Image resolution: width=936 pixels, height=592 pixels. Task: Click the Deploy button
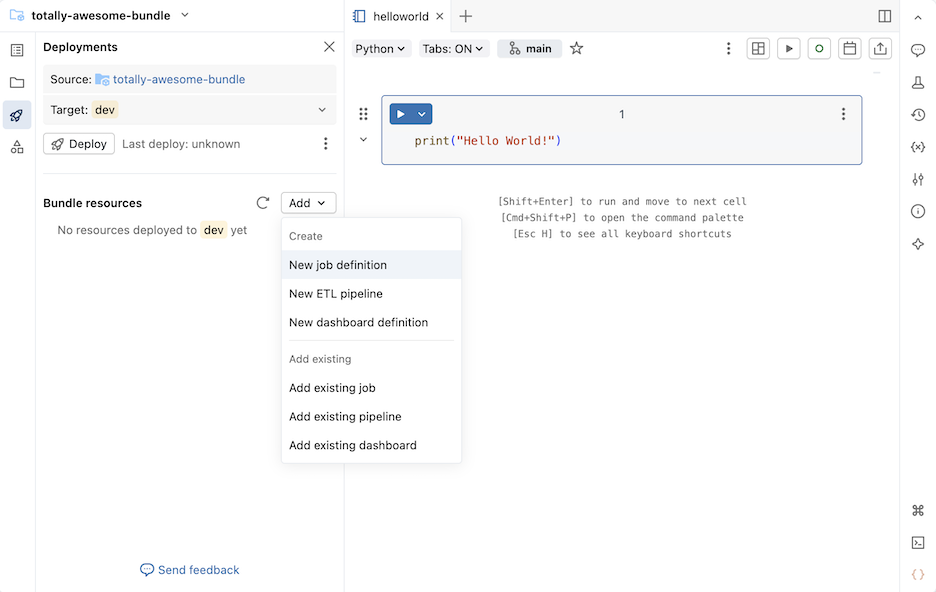coord(79,144)
